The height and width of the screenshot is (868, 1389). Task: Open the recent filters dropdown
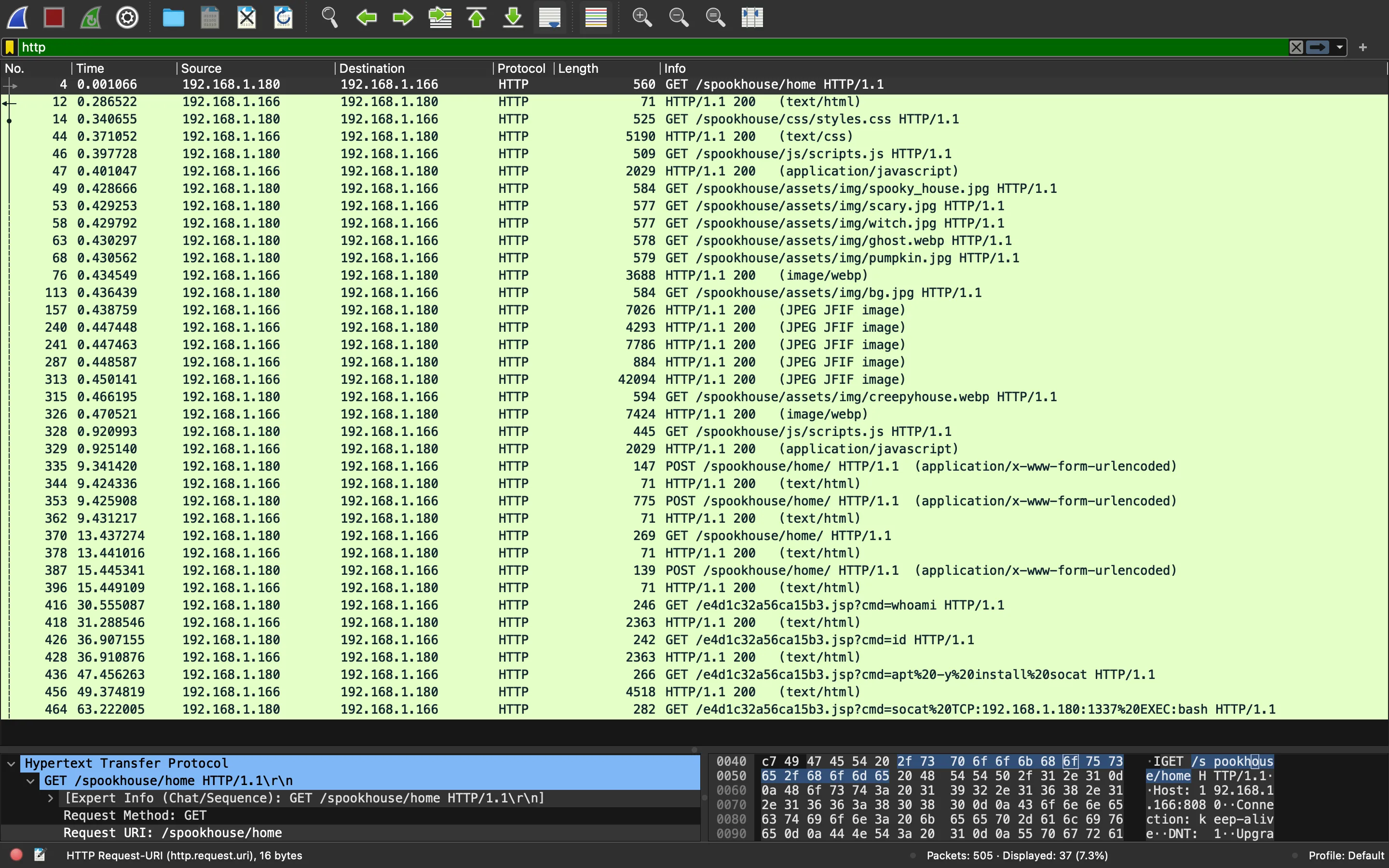1340,47
